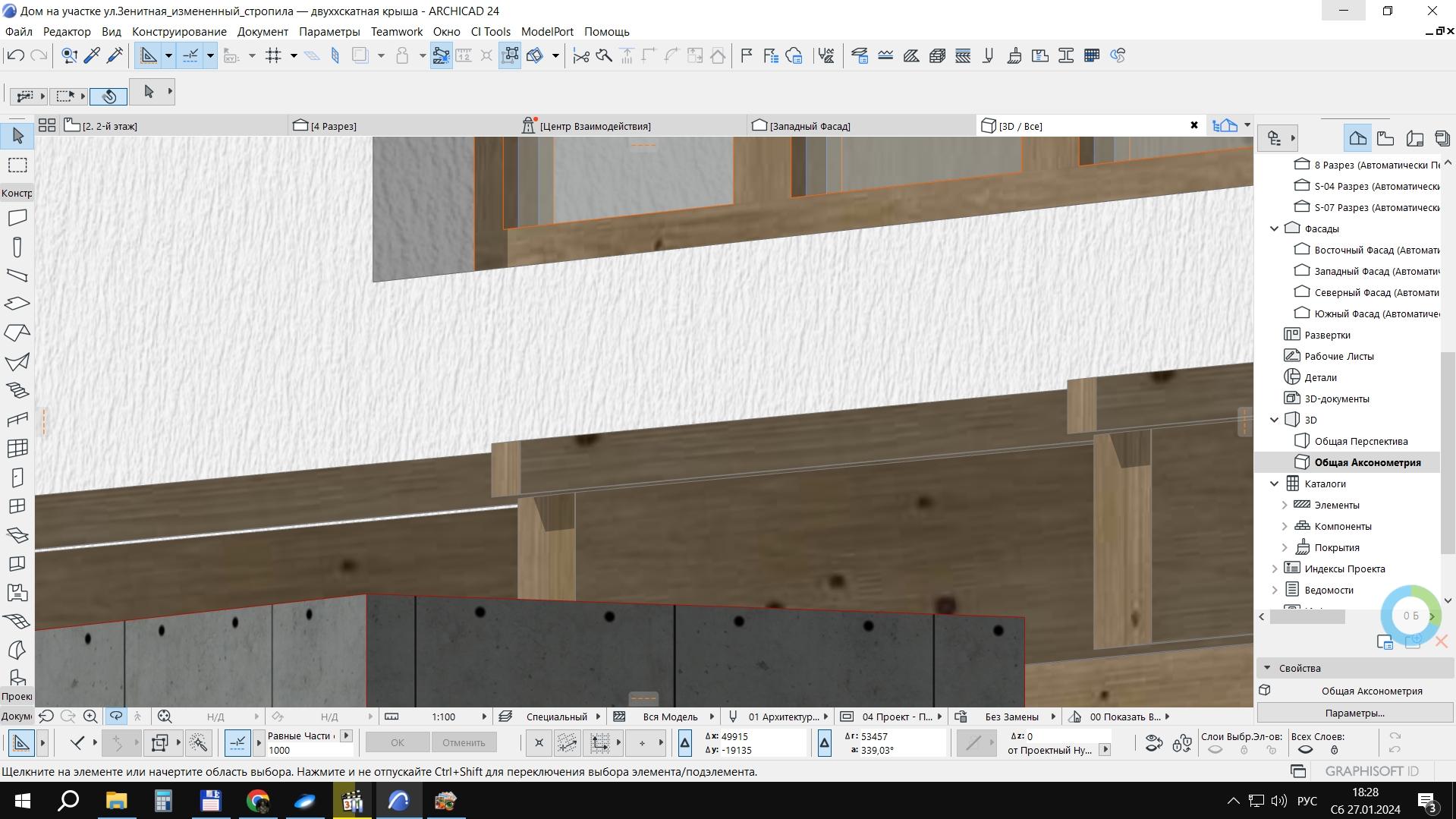Screen dimensions: 1456x819
Task: Toggle visibility of all layers eye icon
Action: point(1305,750)
